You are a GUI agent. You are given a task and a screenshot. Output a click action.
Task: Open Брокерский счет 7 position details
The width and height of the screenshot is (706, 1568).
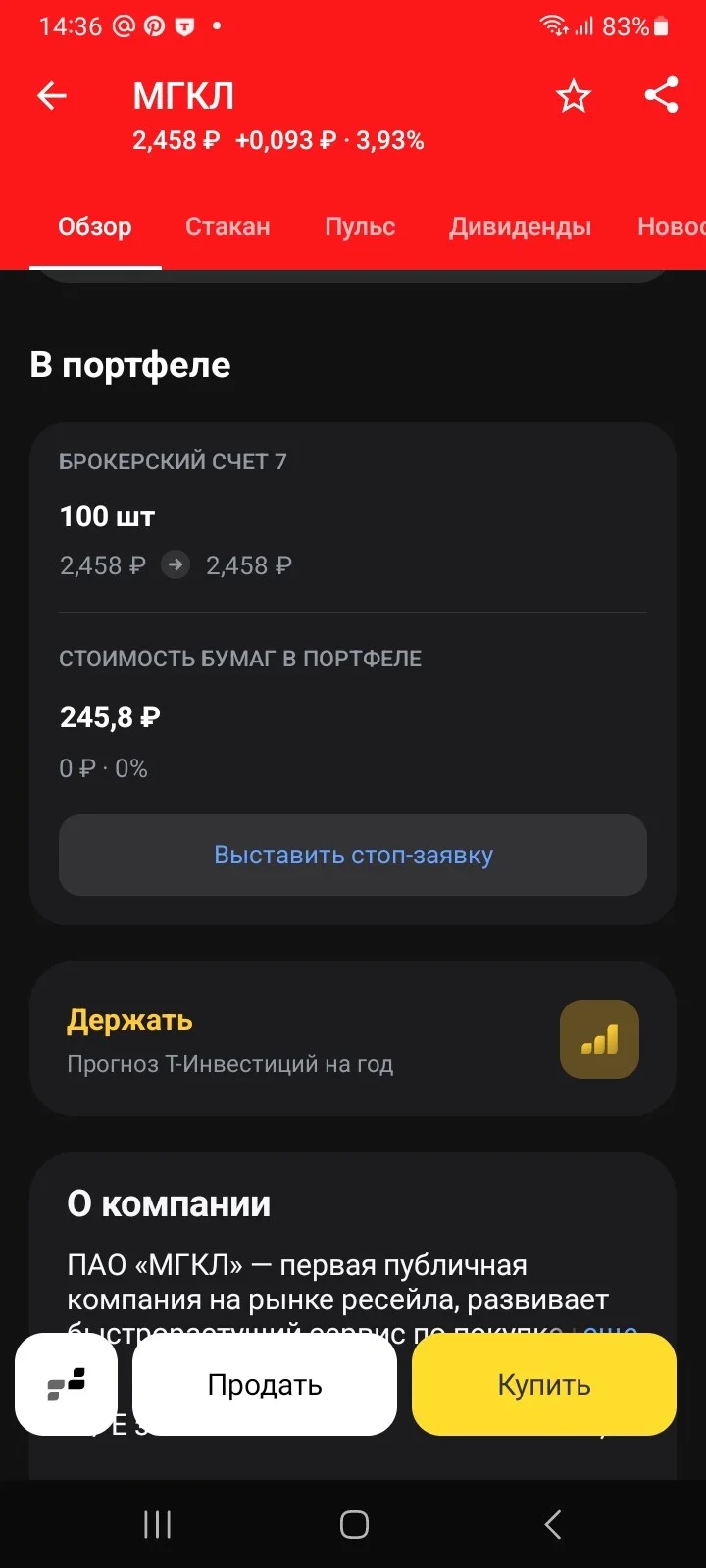(x=353, y=515)
